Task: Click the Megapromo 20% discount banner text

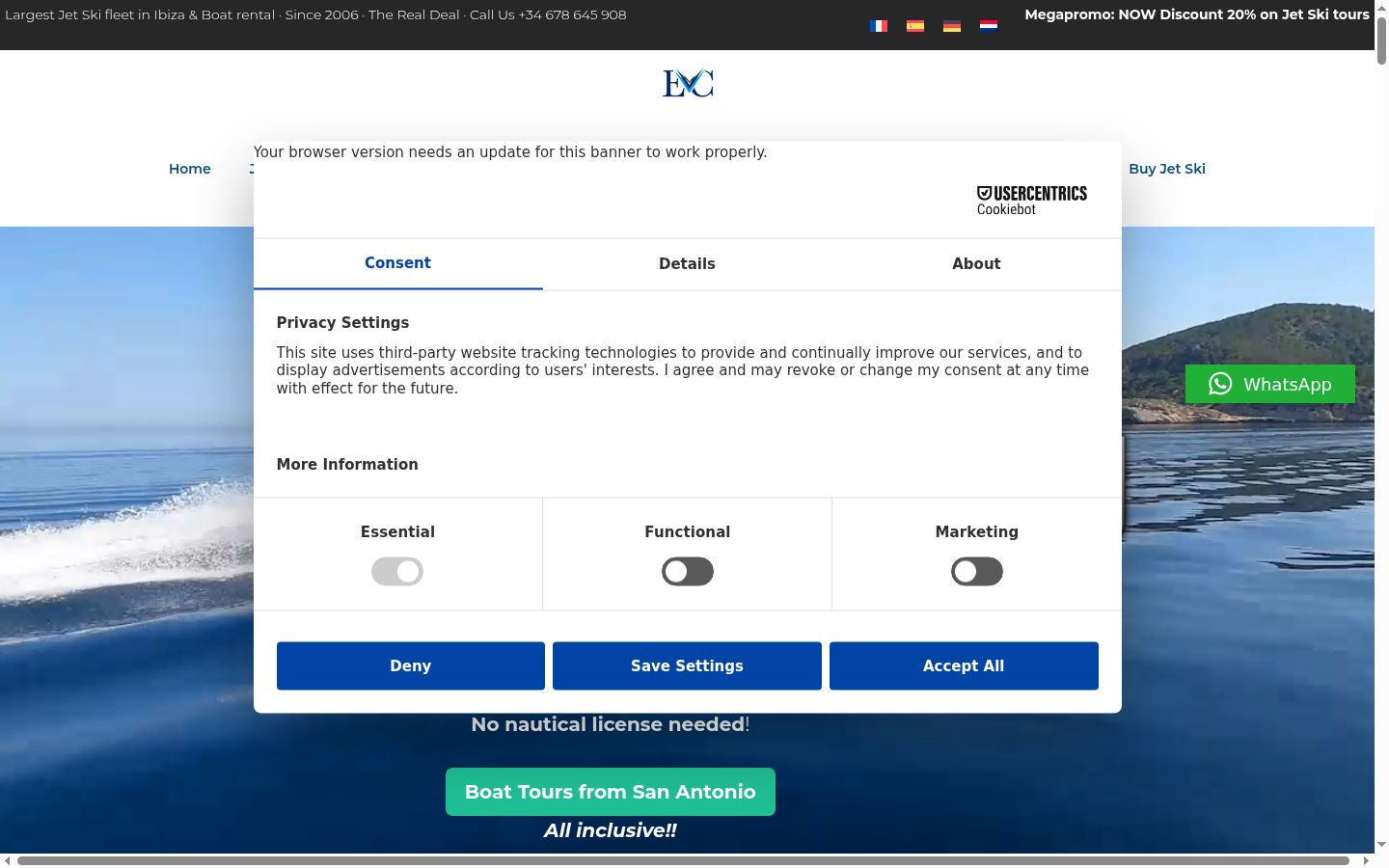Action: [1197, 14]
